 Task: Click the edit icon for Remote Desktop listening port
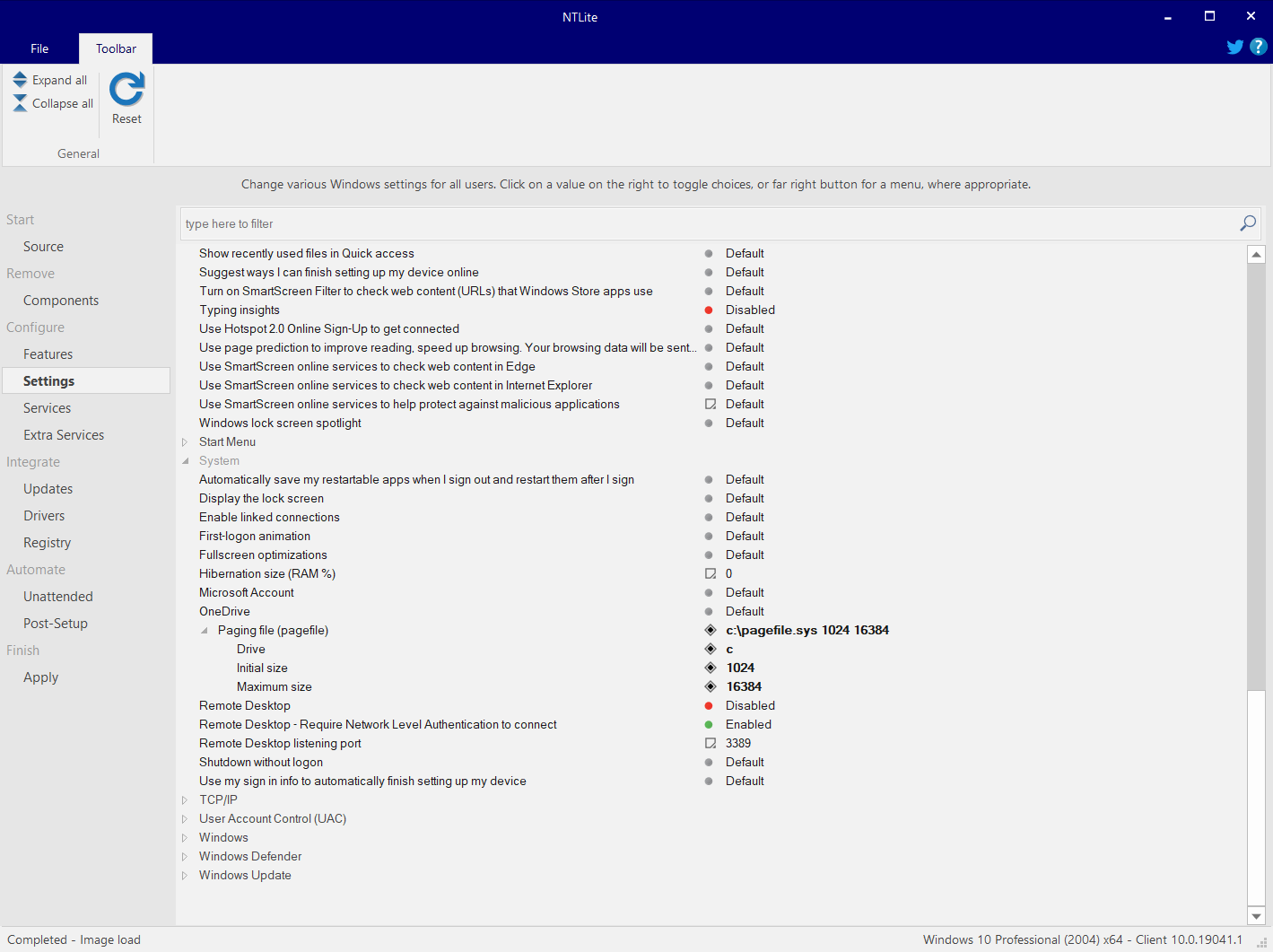click(710, 743)
